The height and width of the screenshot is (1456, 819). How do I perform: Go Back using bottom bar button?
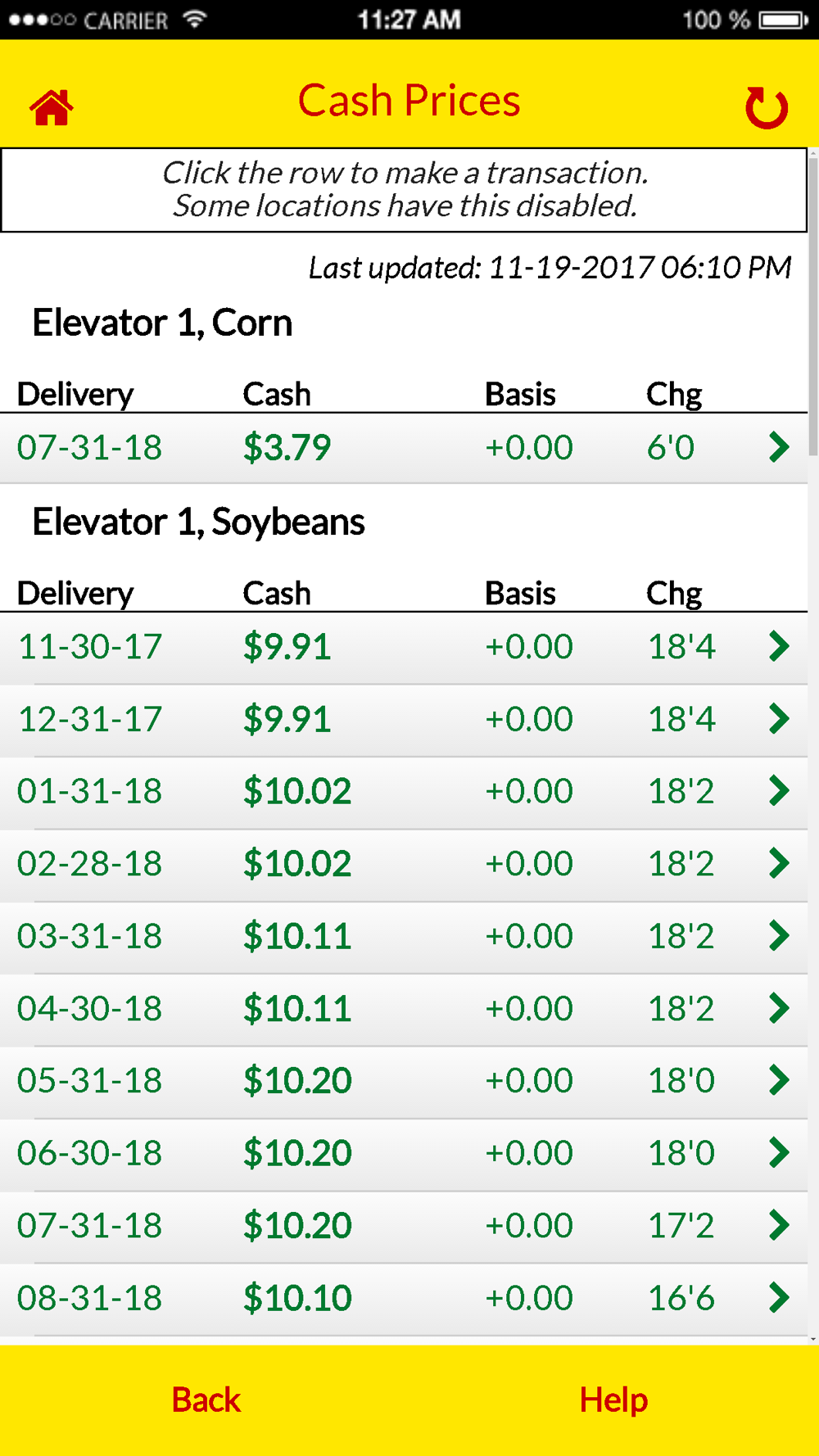pyautogui.click(x=206, y=1399)
